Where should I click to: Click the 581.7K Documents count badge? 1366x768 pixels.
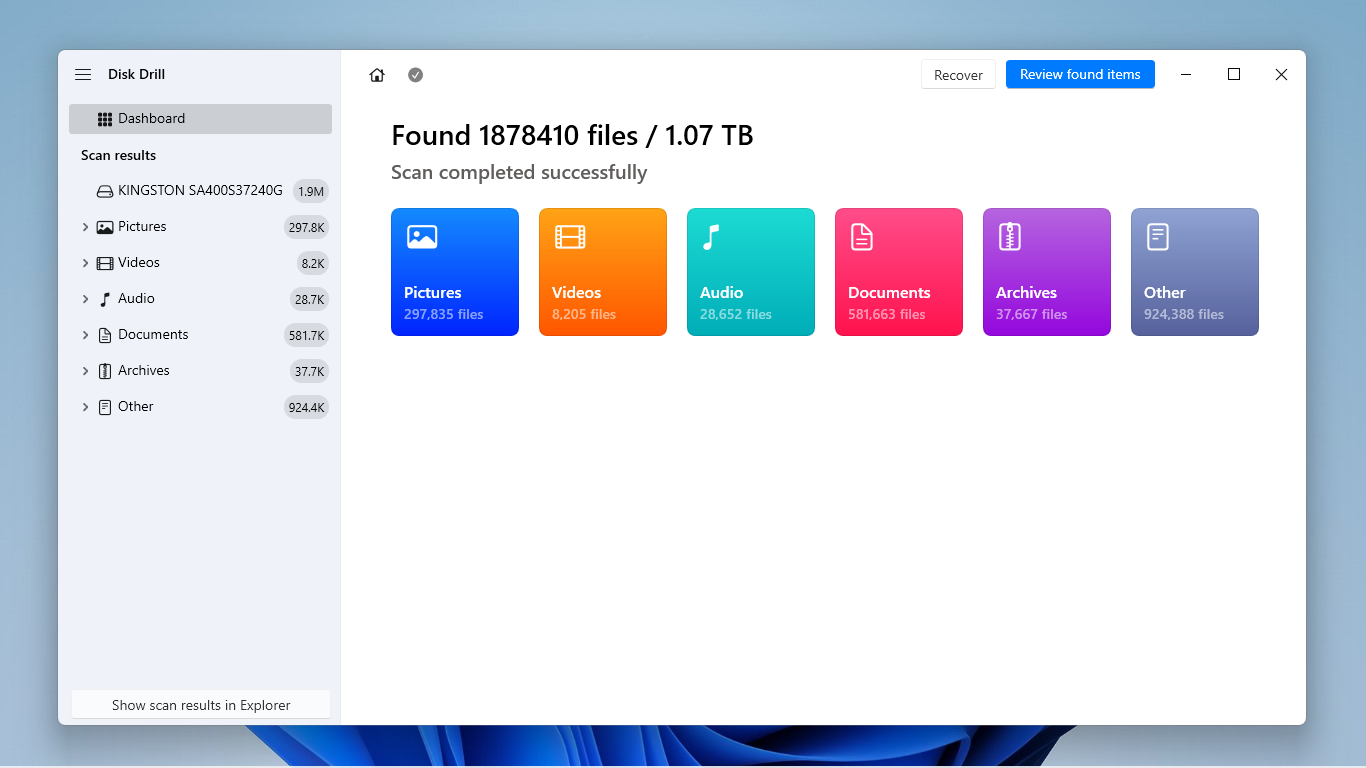click(x=306, y=335)
